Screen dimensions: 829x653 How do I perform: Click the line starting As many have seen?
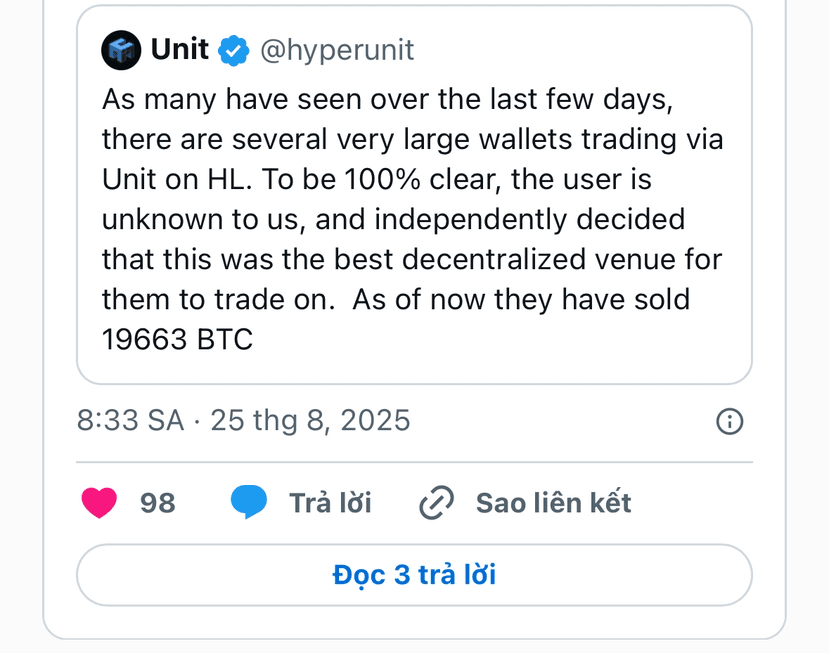pos(387,99)
